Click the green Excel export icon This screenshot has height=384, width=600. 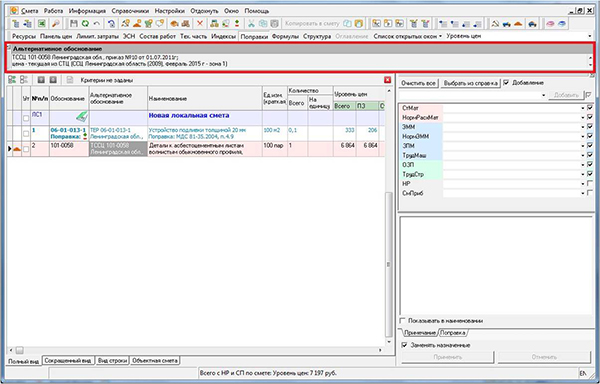(x=41, y=24)
